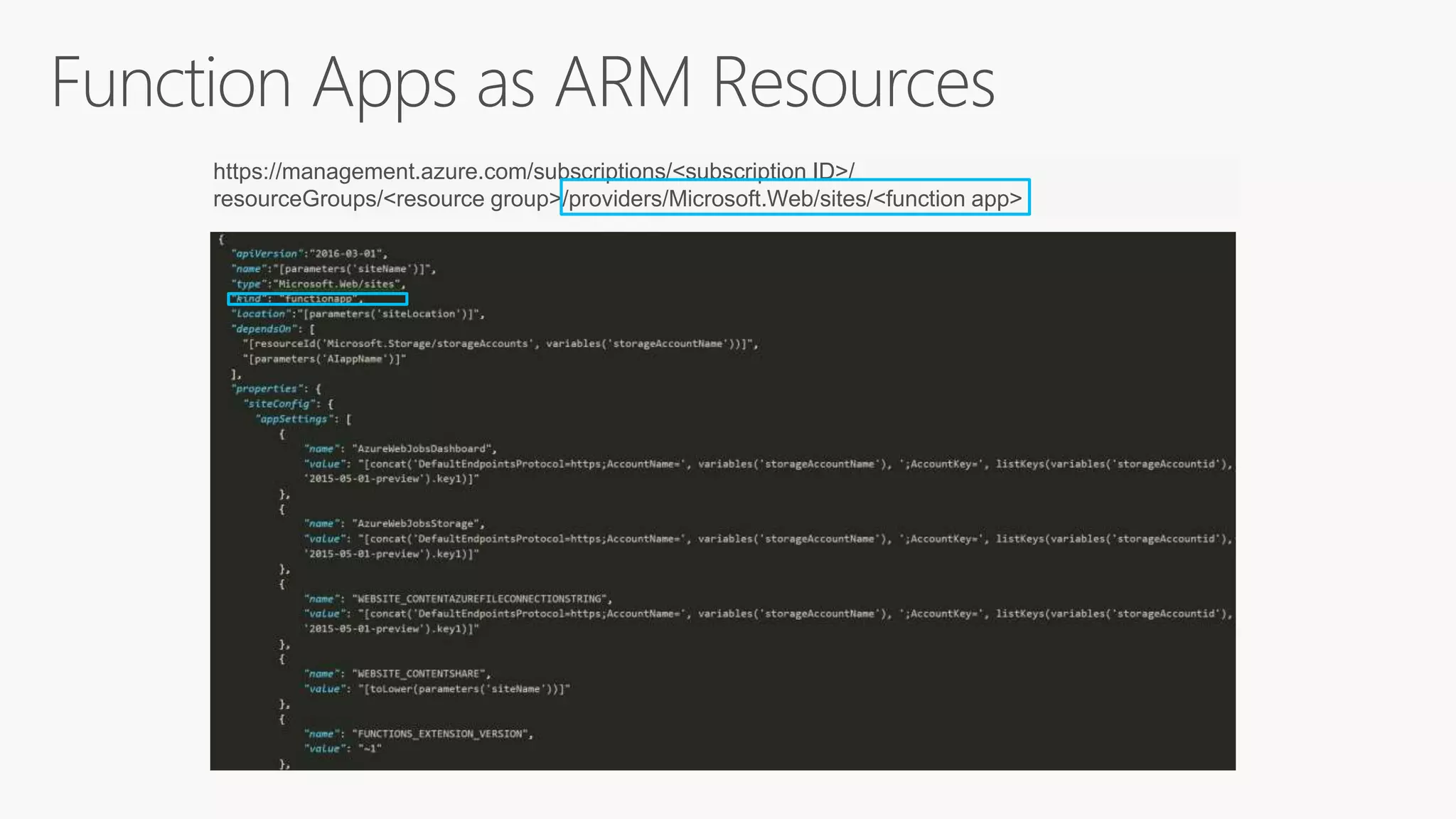The width and height of the screenshot is (1456, 819).
Task: Click the "siteConfig": { code line
Action: (288, 404)
